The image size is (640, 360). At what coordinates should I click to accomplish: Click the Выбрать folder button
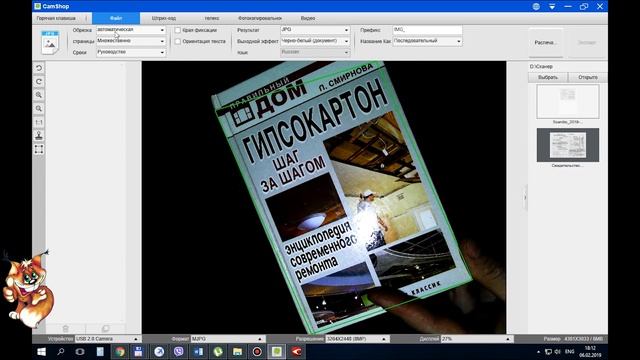point(548,77)
